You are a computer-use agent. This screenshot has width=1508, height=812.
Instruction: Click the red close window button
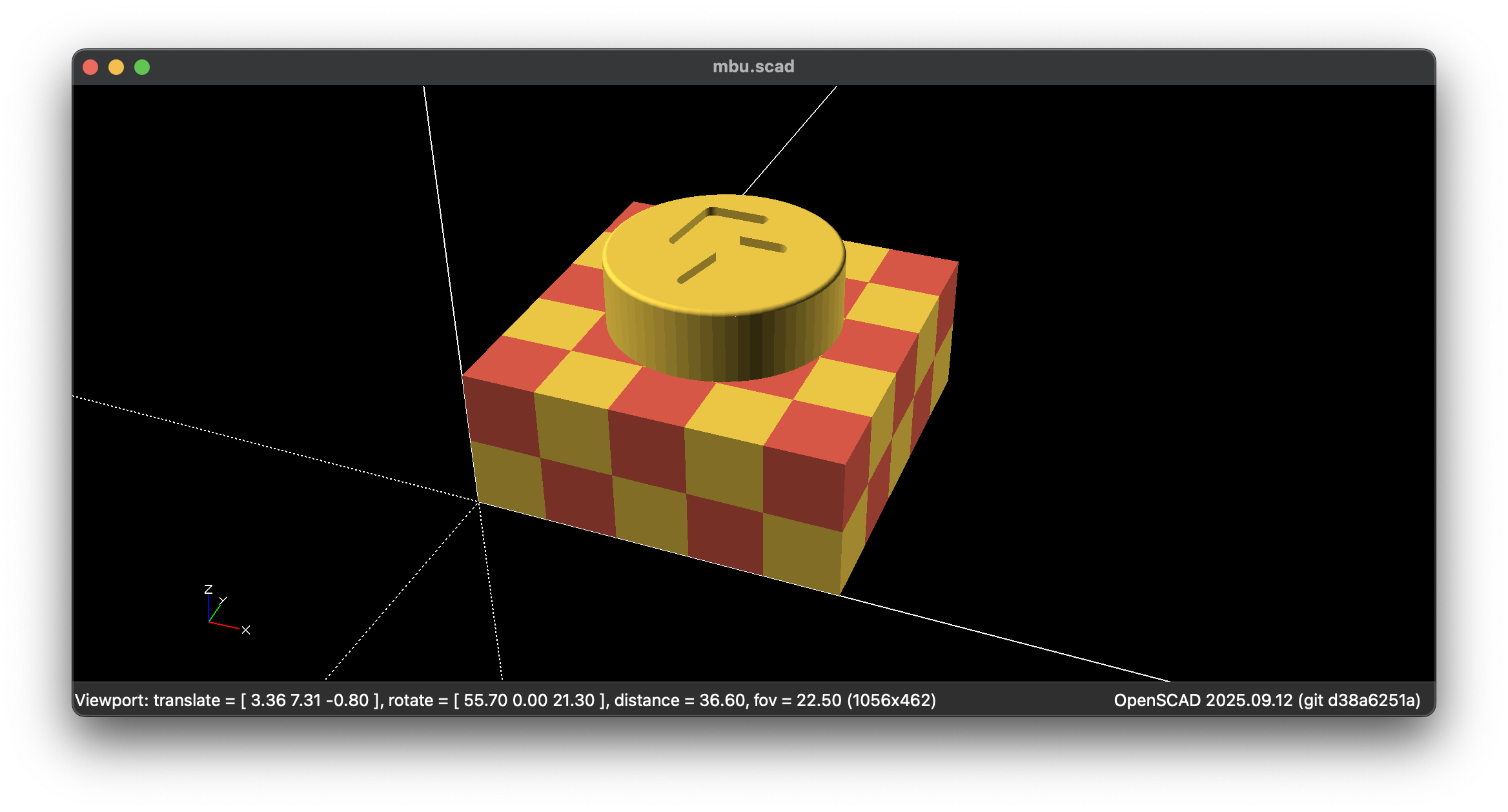(x=90, y=67)
